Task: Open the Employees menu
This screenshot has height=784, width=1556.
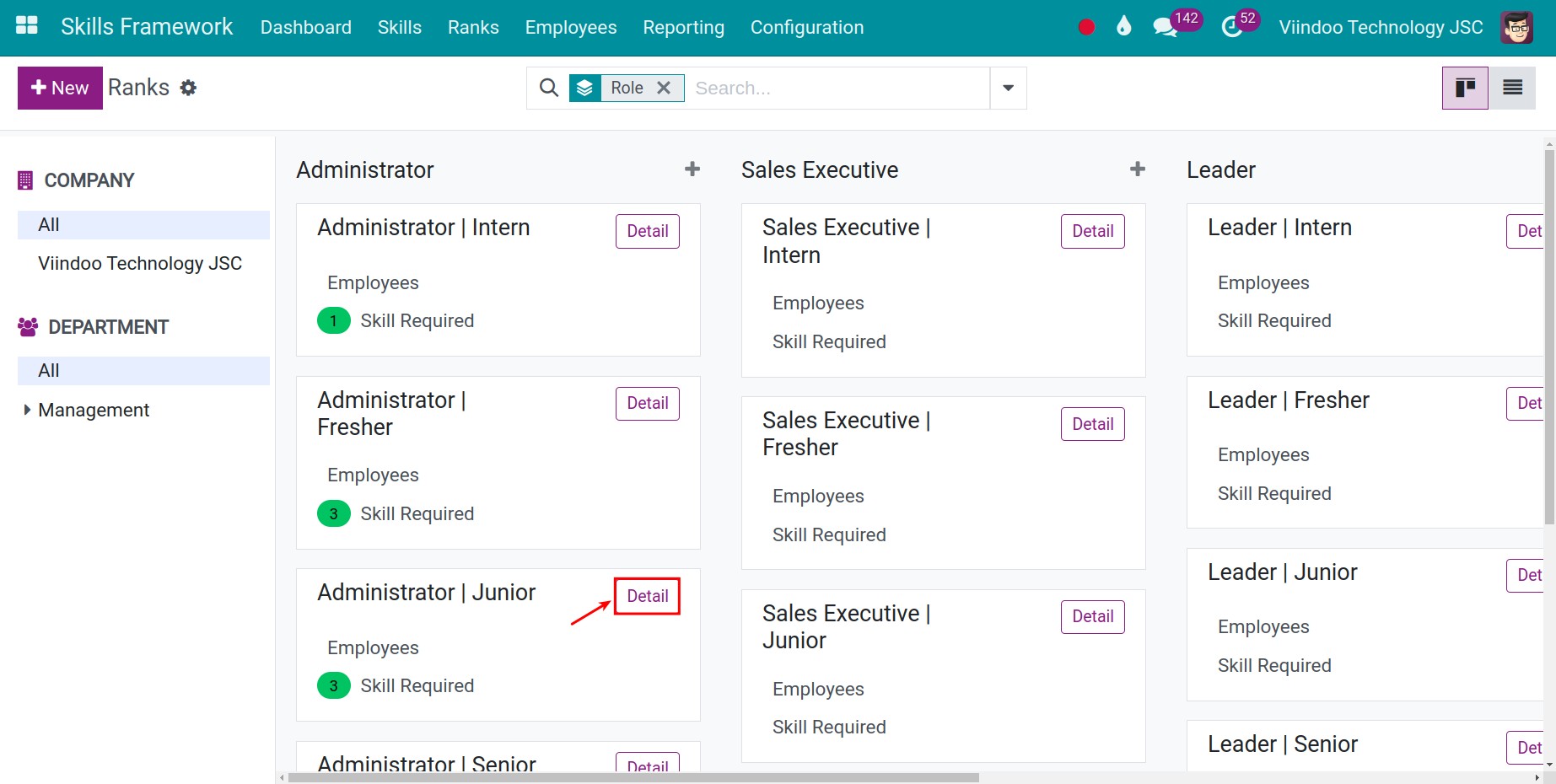Action: click(x=571, y=27)
